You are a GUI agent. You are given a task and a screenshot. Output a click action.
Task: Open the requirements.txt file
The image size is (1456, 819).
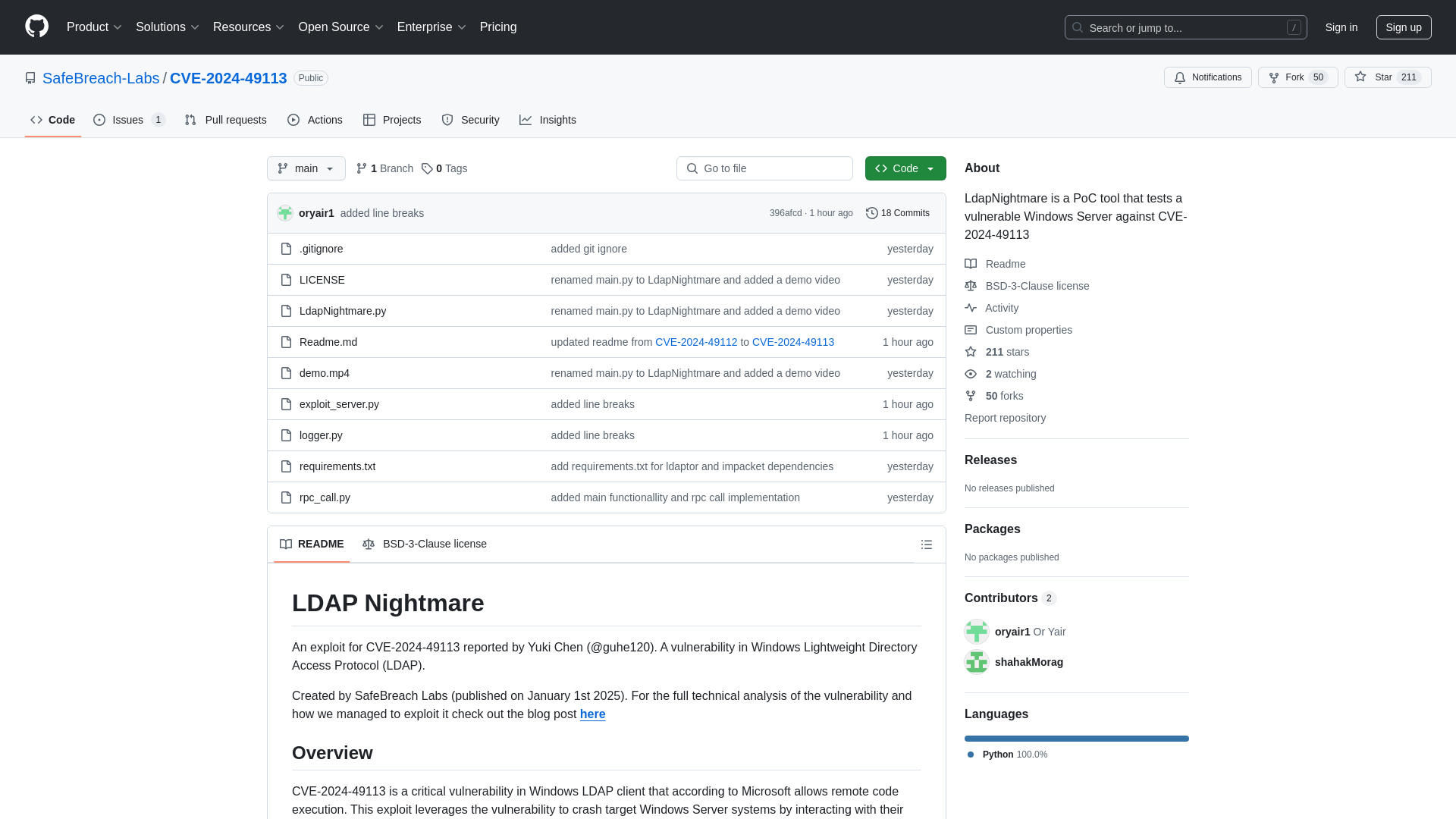coord(337,466)
